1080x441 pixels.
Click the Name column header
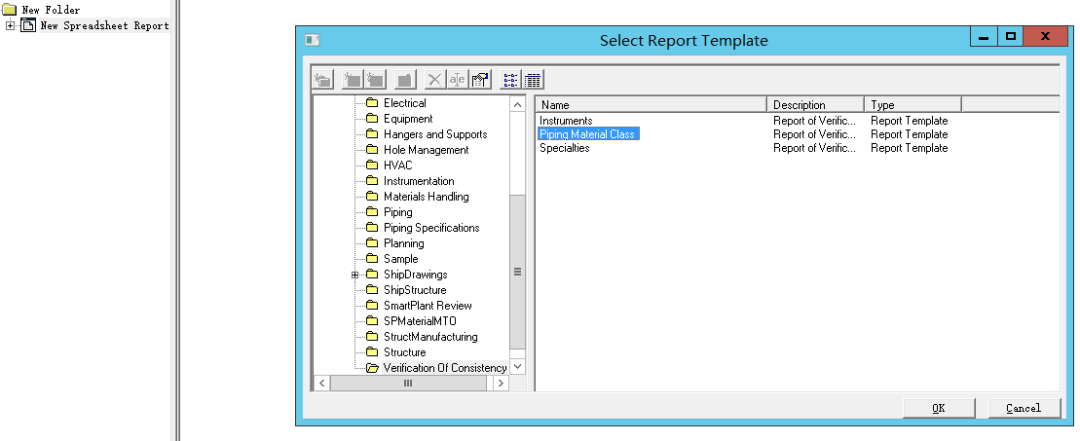coord(652,105)
